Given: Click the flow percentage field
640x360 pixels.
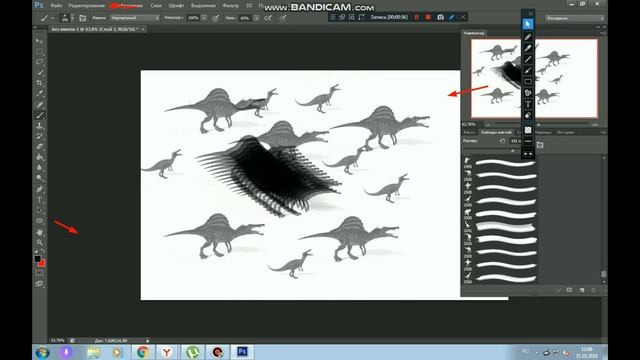Looking at the screenshot, I should click(x=245, y=18).
